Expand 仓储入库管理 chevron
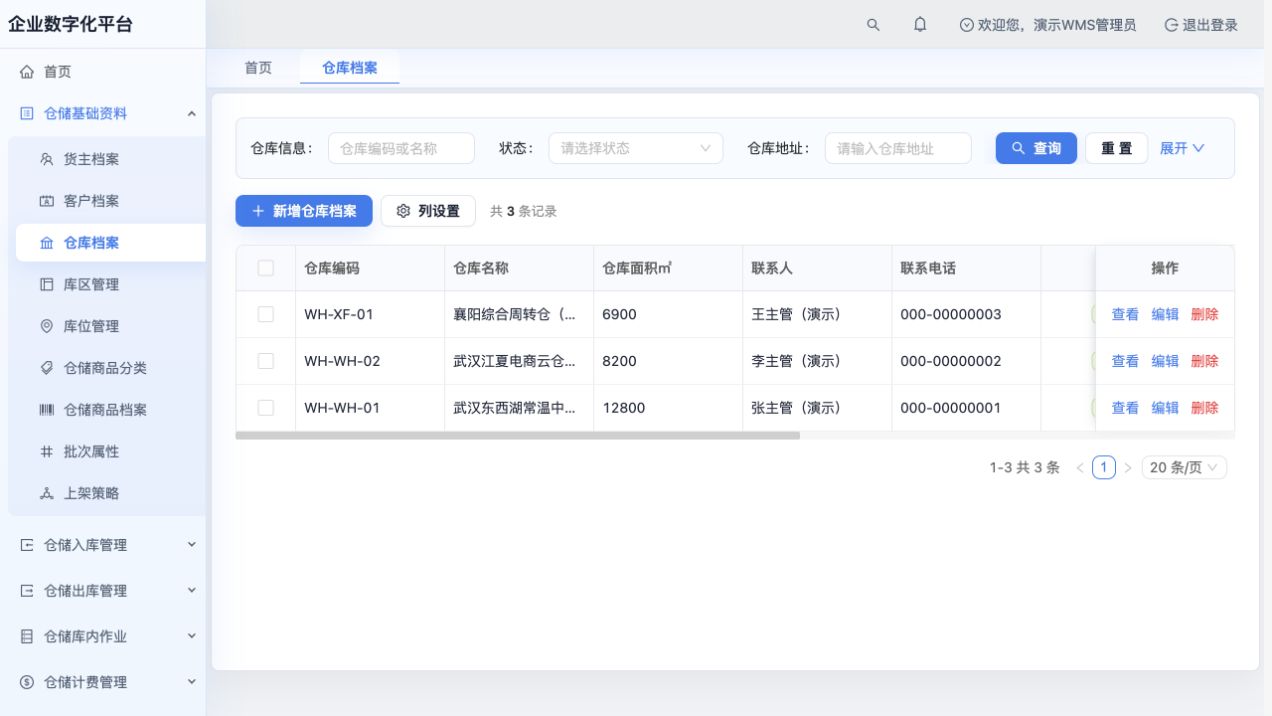The height and width of the screenshot is (716, 1272). click(192, 545)
